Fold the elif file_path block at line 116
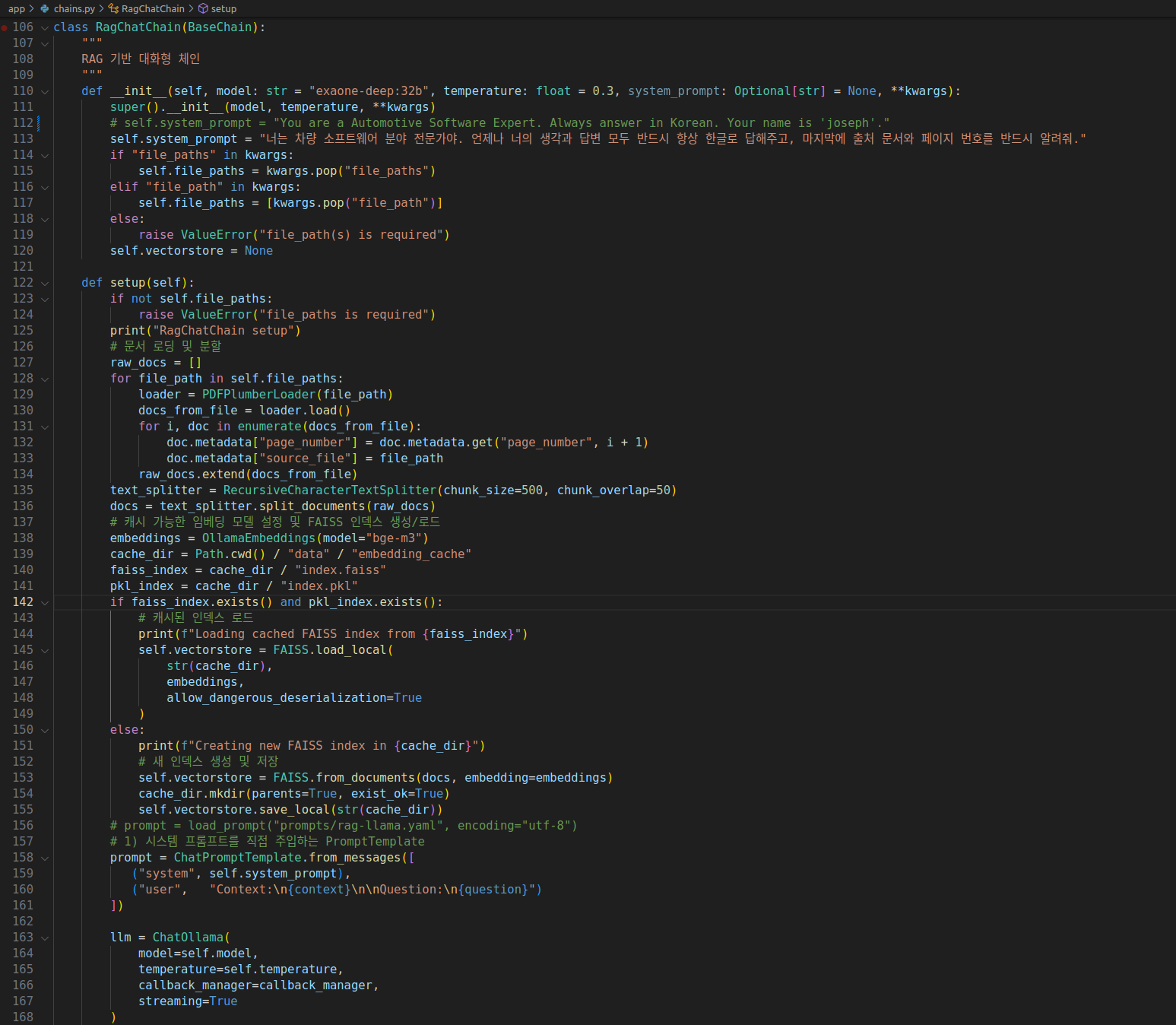1176x1025 pixels. click(45, 187)
